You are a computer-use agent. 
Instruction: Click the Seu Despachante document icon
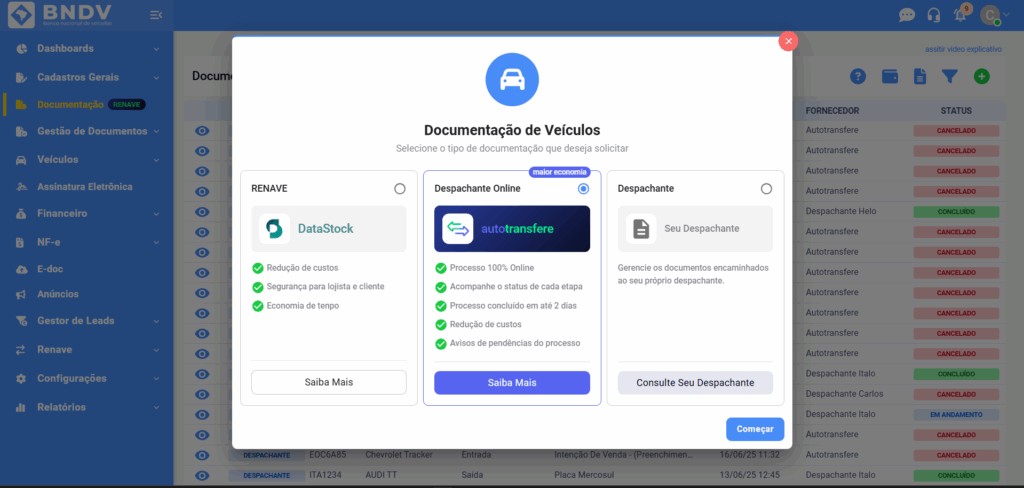pyautogui.click(x=641, y=229)
